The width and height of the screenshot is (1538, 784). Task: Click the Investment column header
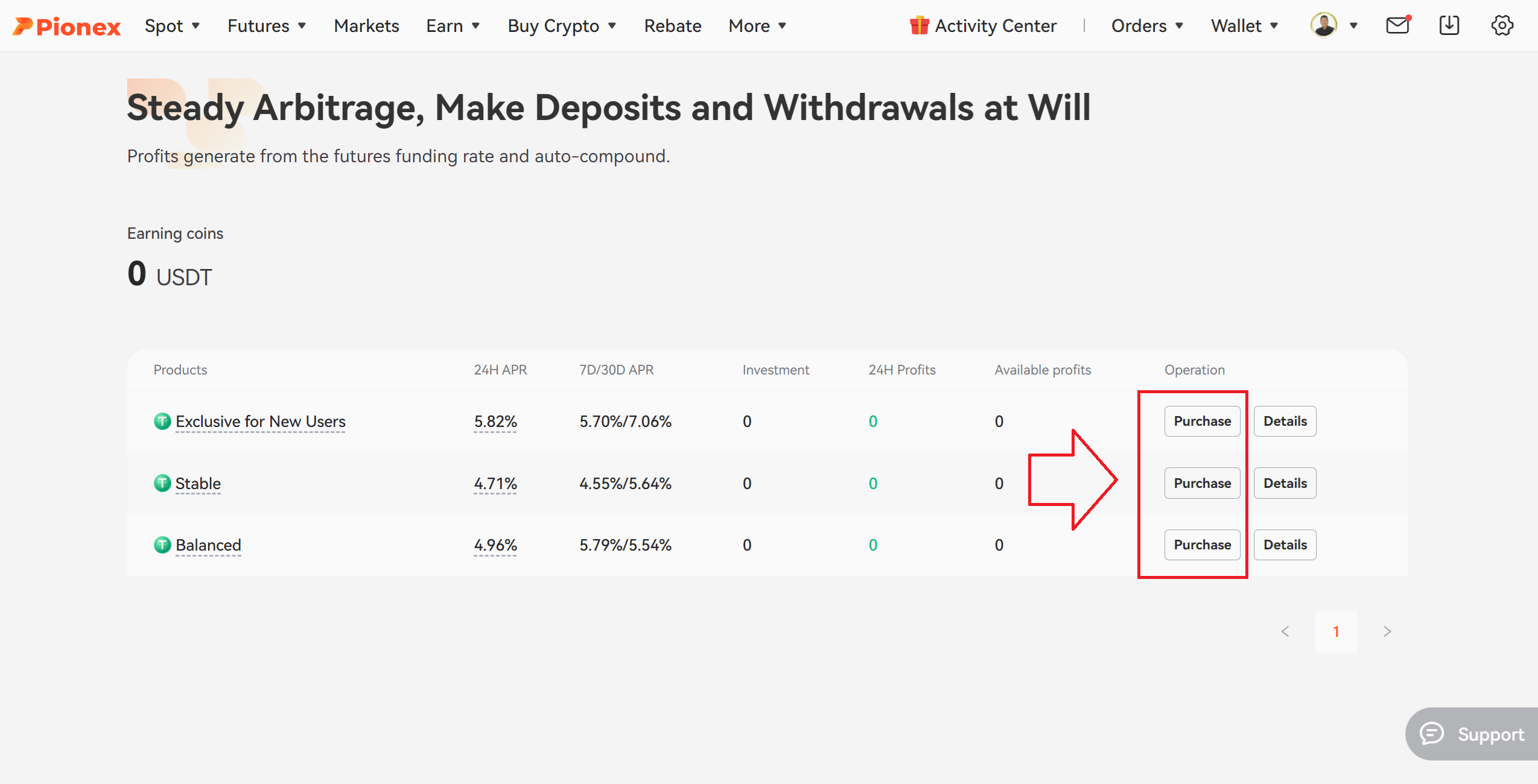775,370
